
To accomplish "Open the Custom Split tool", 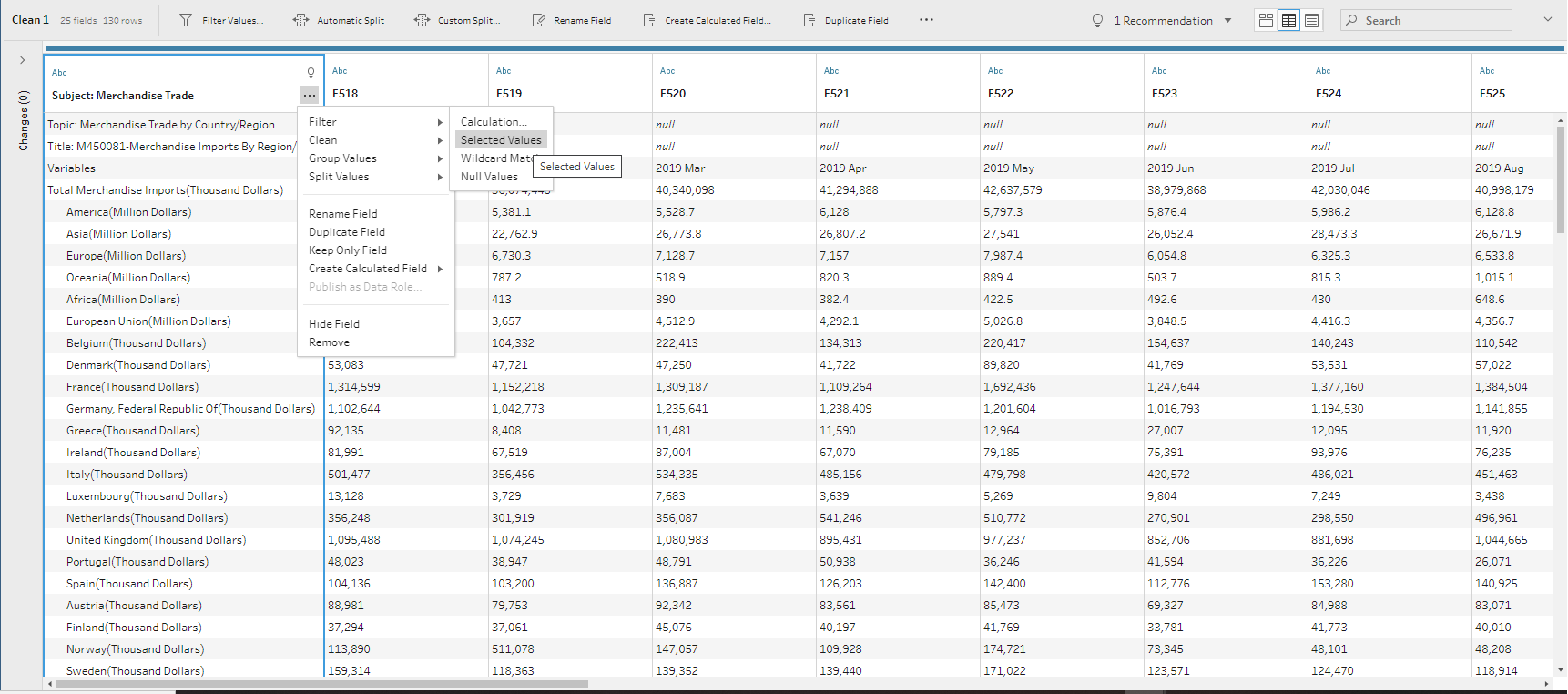I will pyautogui.click(x=422, y=20).
